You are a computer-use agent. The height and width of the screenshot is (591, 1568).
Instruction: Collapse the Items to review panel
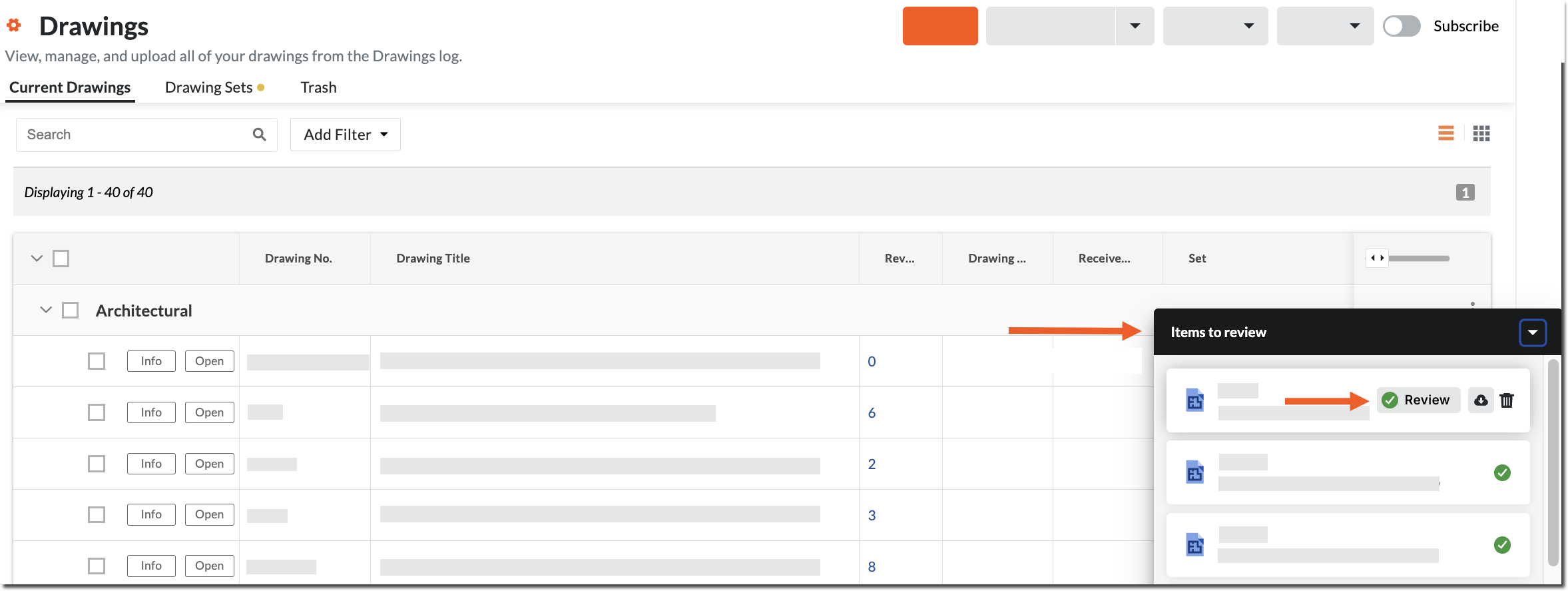[1532, 332]
